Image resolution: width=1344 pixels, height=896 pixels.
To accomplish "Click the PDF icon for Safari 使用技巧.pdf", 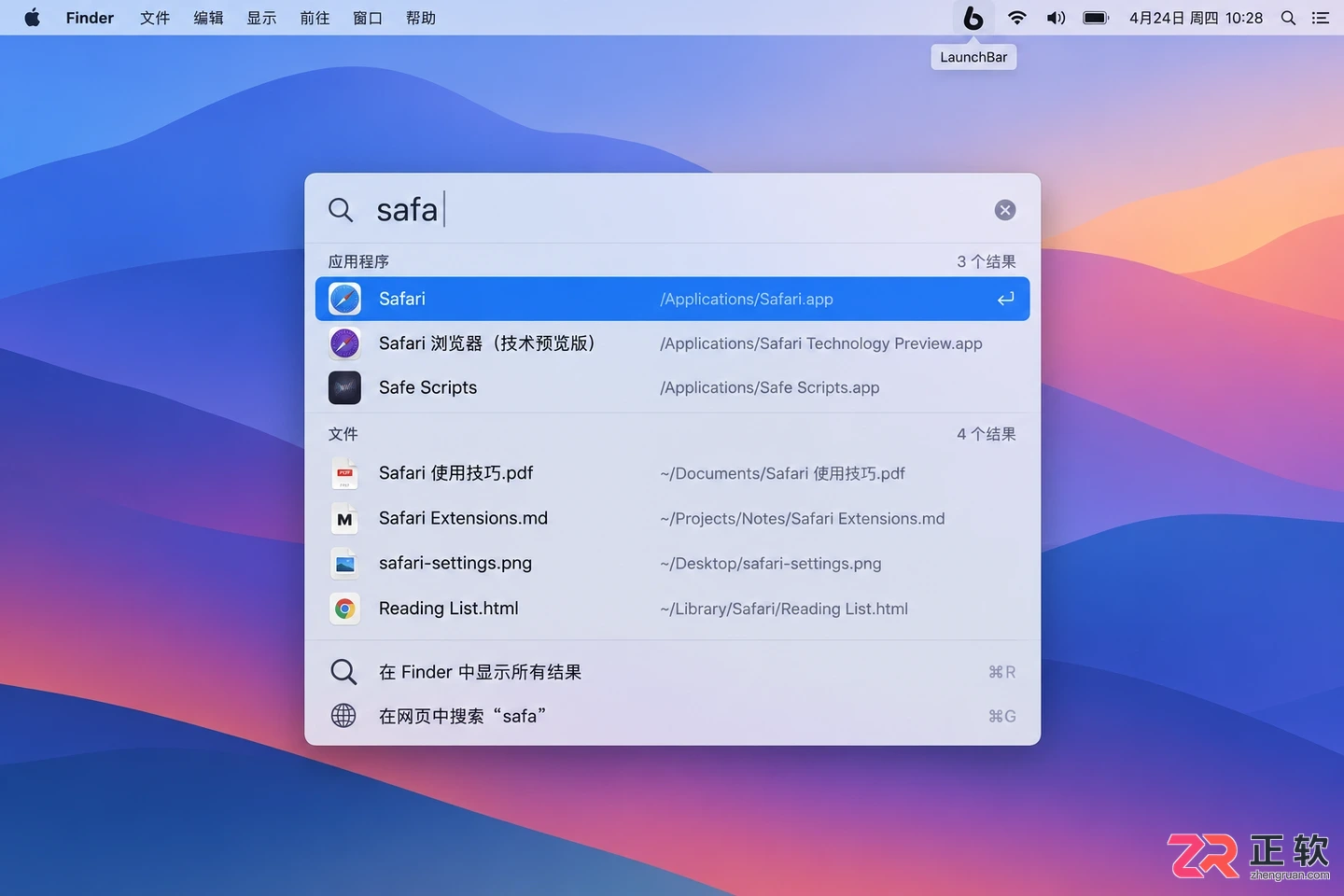I will click(344, 473).
